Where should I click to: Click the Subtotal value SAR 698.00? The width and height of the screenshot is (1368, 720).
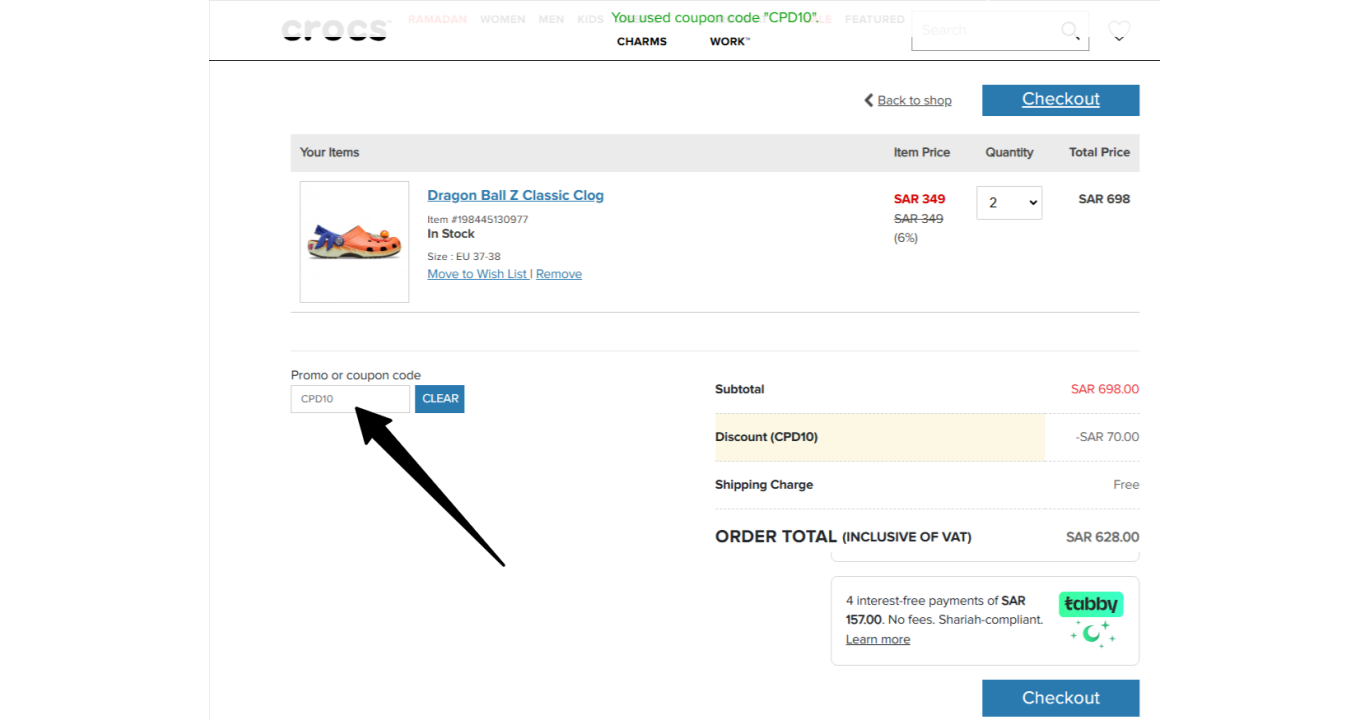[1104, 389]
